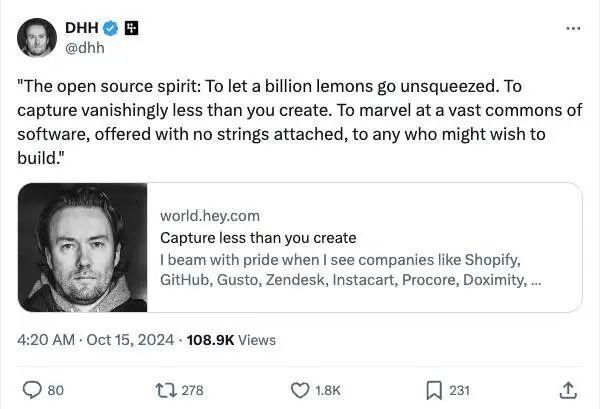Open the @dhh handle link
This screenshot has width=600, height=409.
coord(85,46)
